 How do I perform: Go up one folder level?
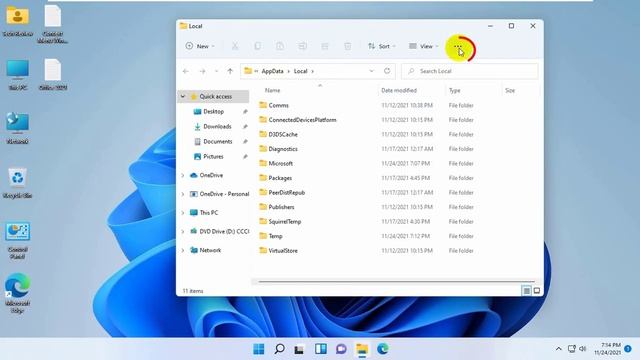pyautogui.click(x=230, y=71)
